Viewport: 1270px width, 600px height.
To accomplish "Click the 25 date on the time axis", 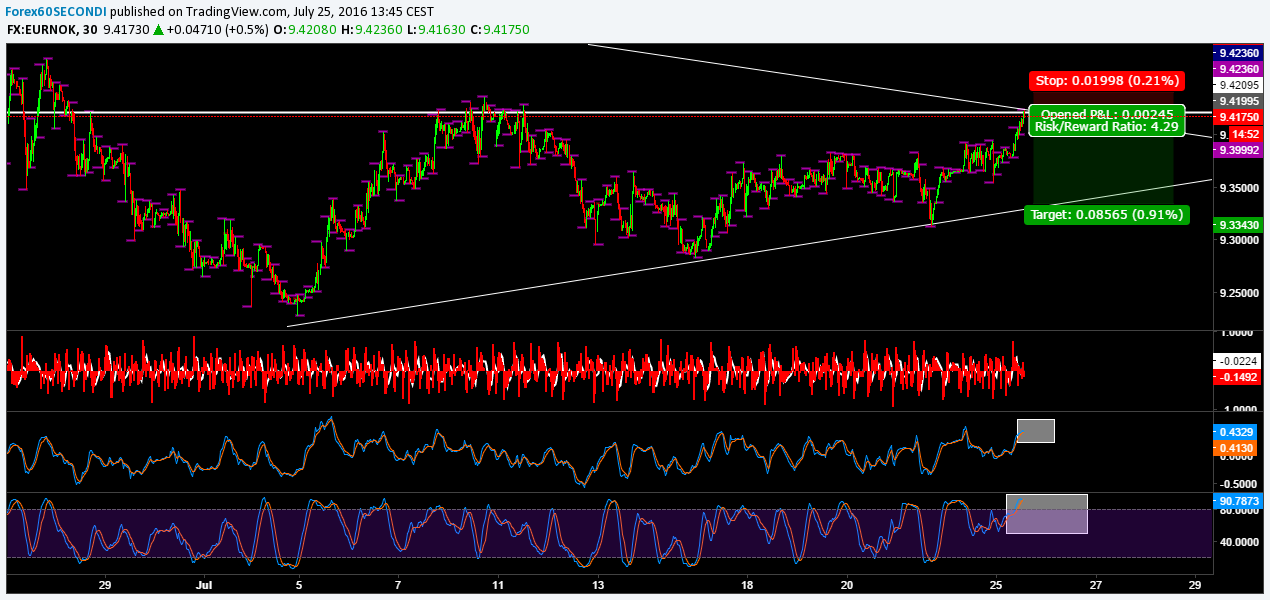I will coord(996,584).
